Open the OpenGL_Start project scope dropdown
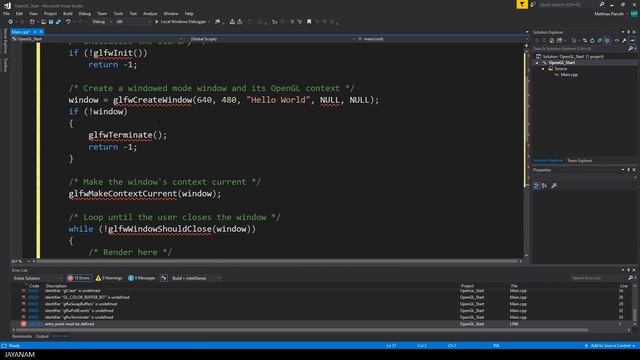Screen dimensions: 640x360 pyautogui.click(x=97, y=39)
